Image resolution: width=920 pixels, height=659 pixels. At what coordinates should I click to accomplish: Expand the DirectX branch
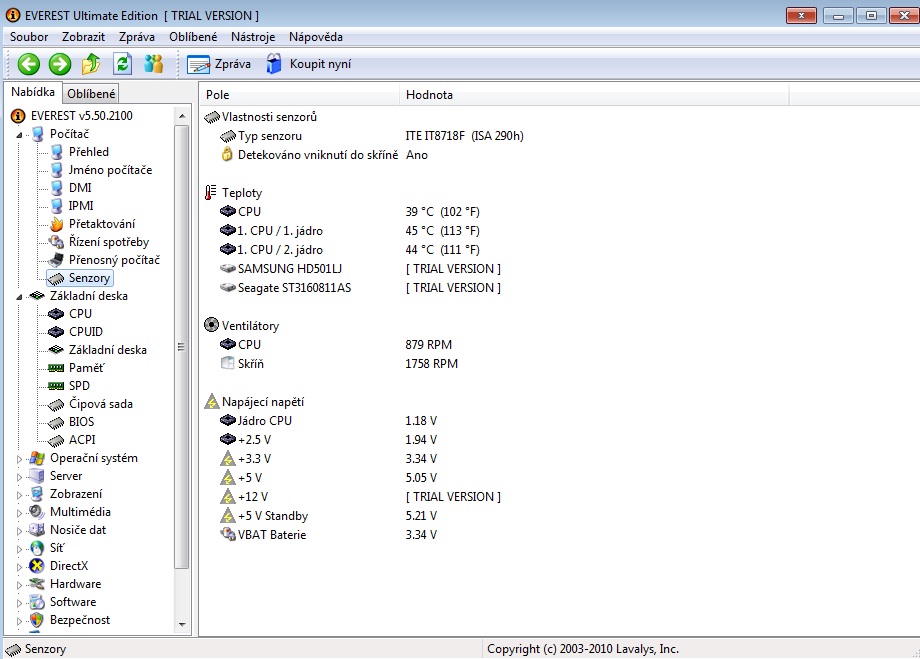point(19,567)
